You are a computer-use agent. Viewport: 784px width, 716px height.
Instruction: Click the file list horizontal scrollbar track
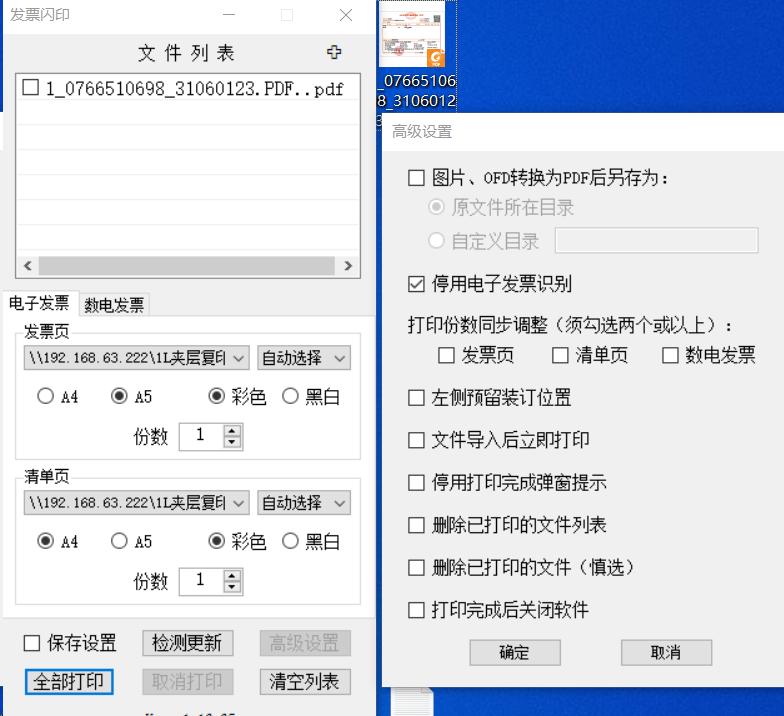(186, 266)
